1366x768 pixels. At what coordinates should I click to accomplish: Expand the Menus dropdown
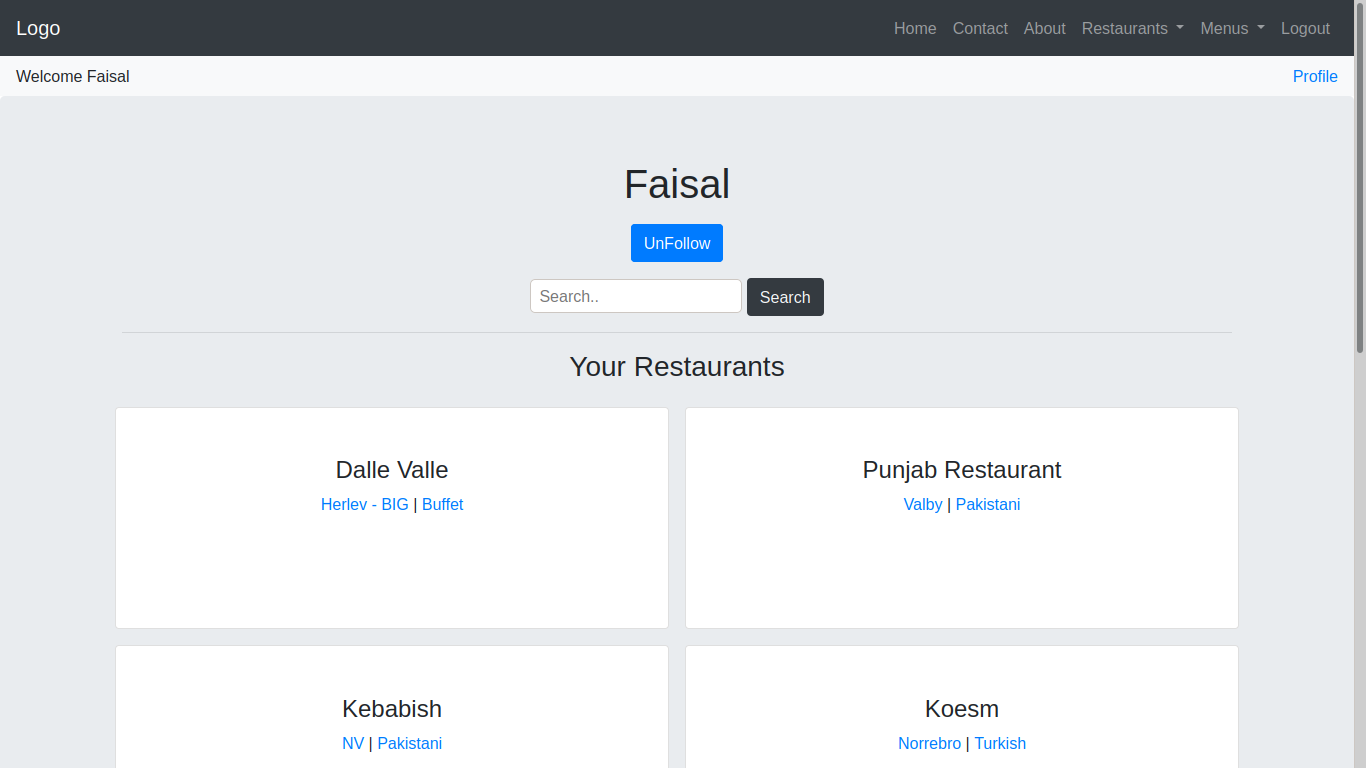[x=1232, y=28]
